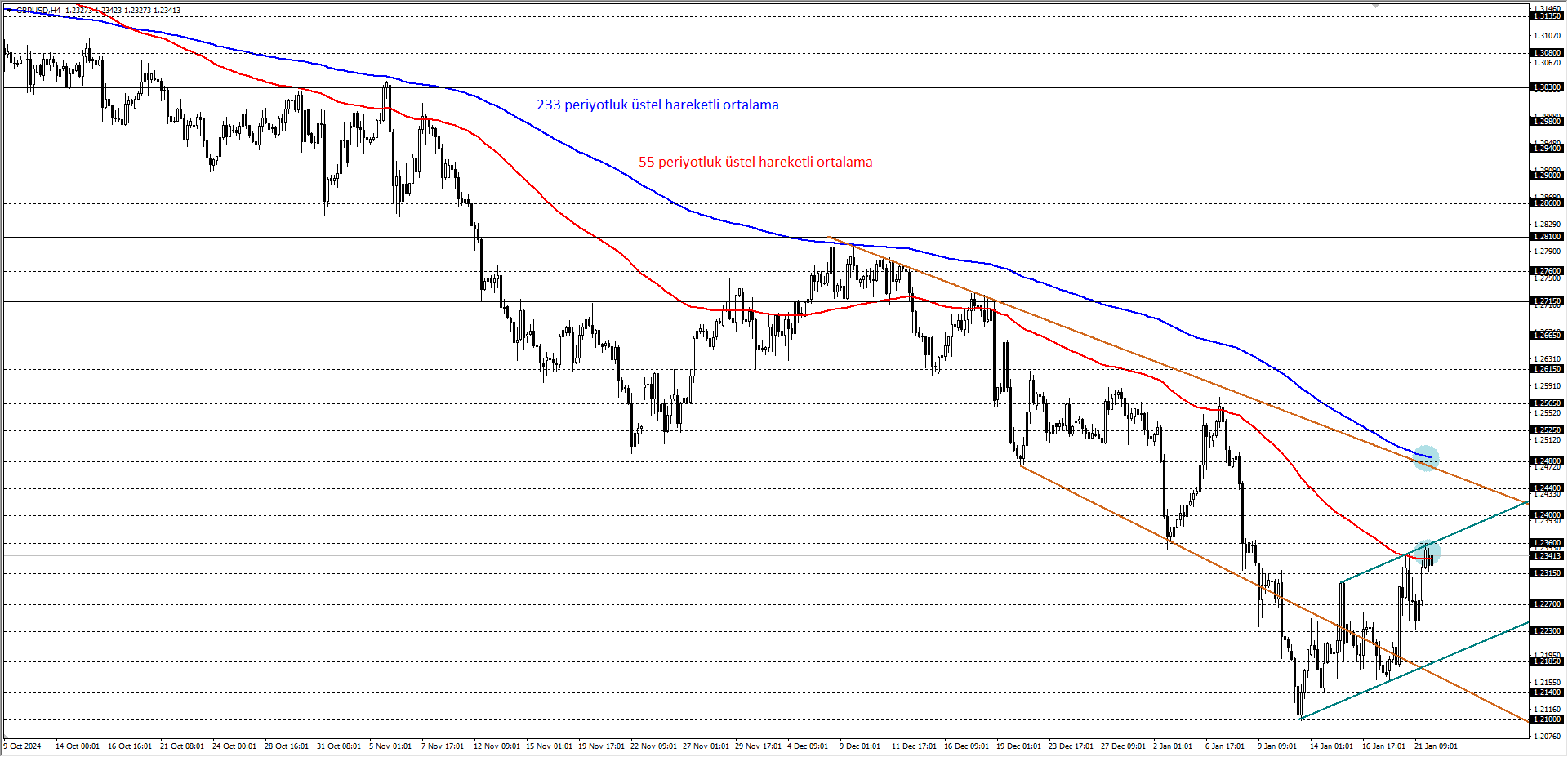Click the 1.31350 price level tag

pyautogui.click(x=1547, y=16)
